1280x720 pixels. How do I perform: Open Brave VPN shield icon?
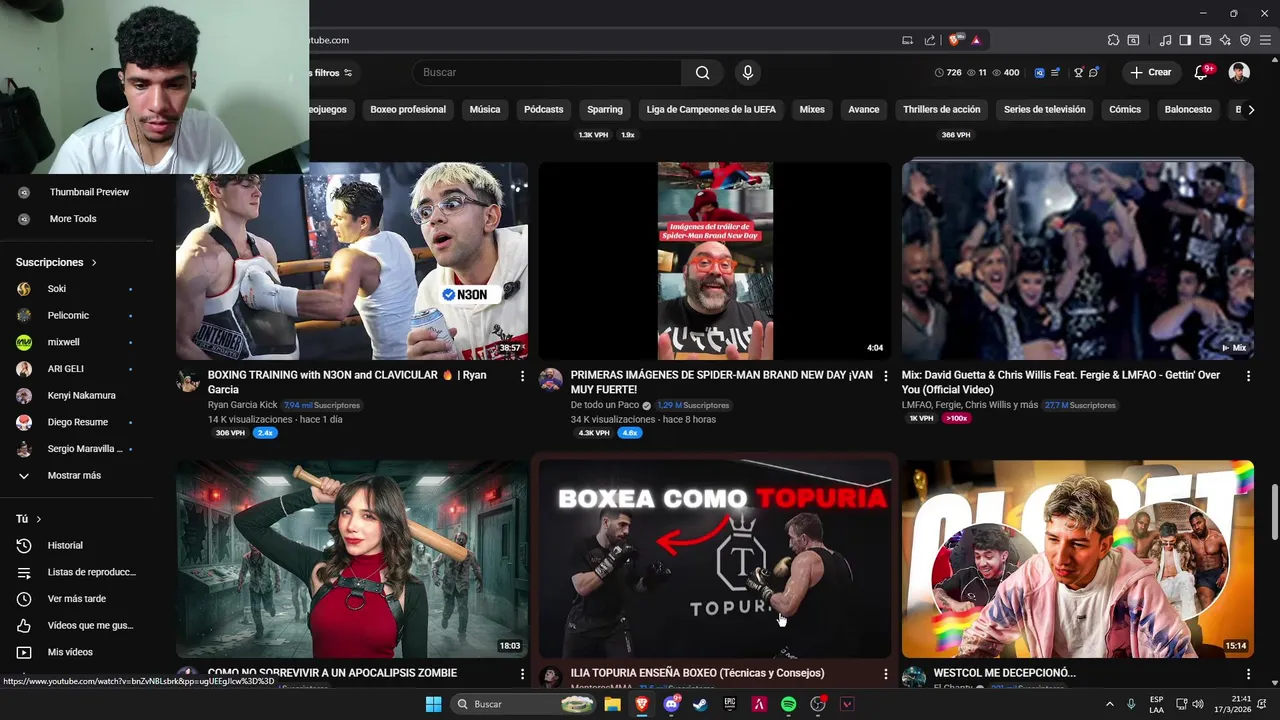tap(1245, 40)
